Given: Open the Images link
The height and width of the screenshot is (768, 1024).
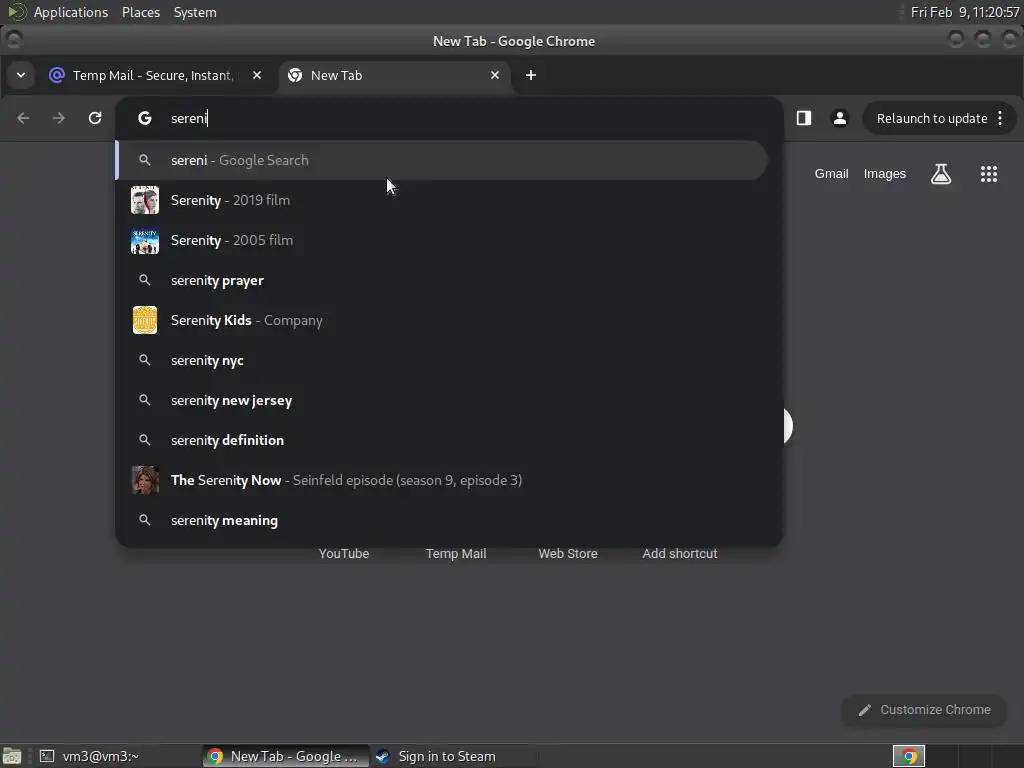Looking at the screenshot, I should tap(885, 174).
